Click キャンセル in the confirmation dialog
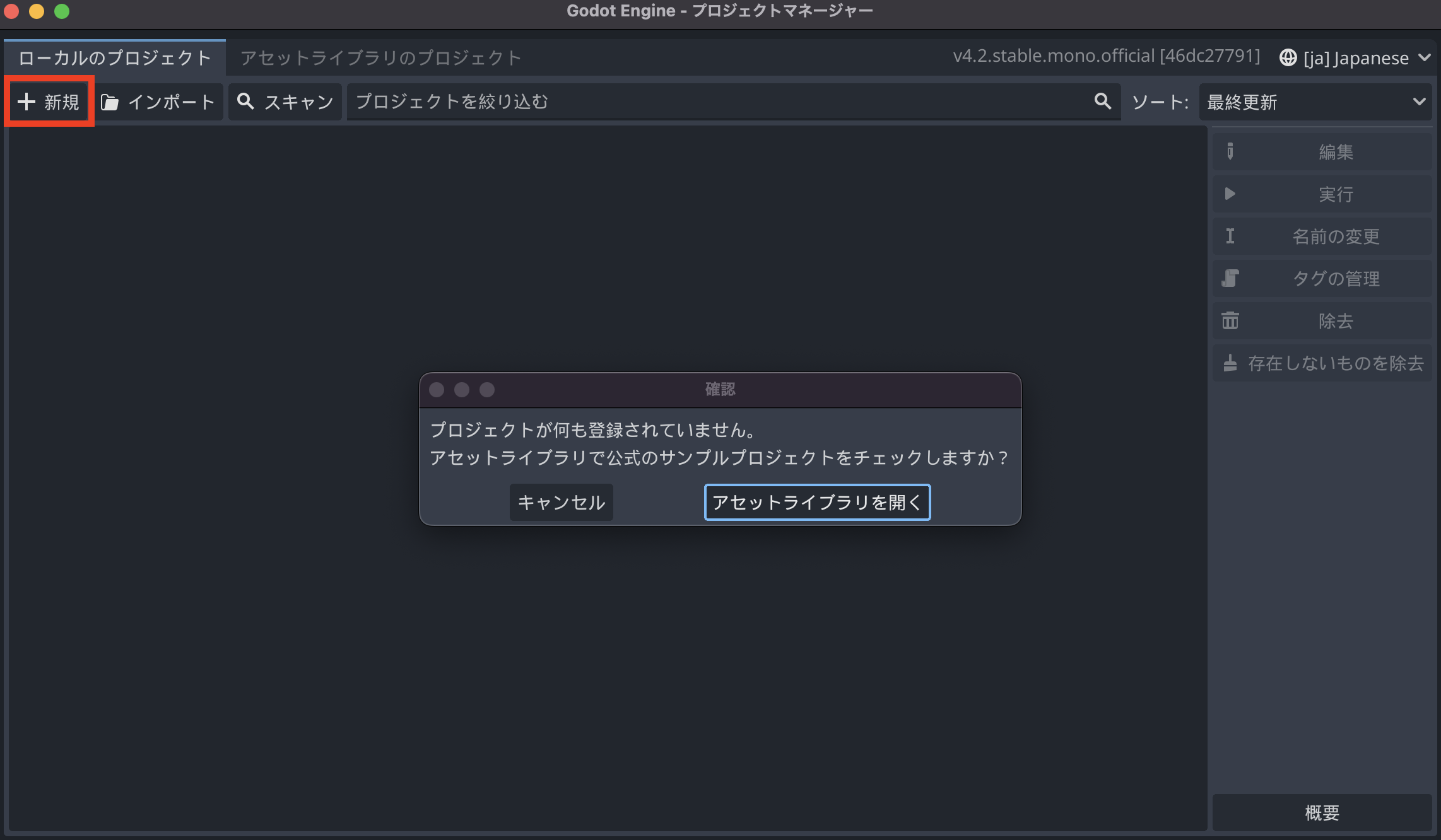 click(x=560, y=503)
